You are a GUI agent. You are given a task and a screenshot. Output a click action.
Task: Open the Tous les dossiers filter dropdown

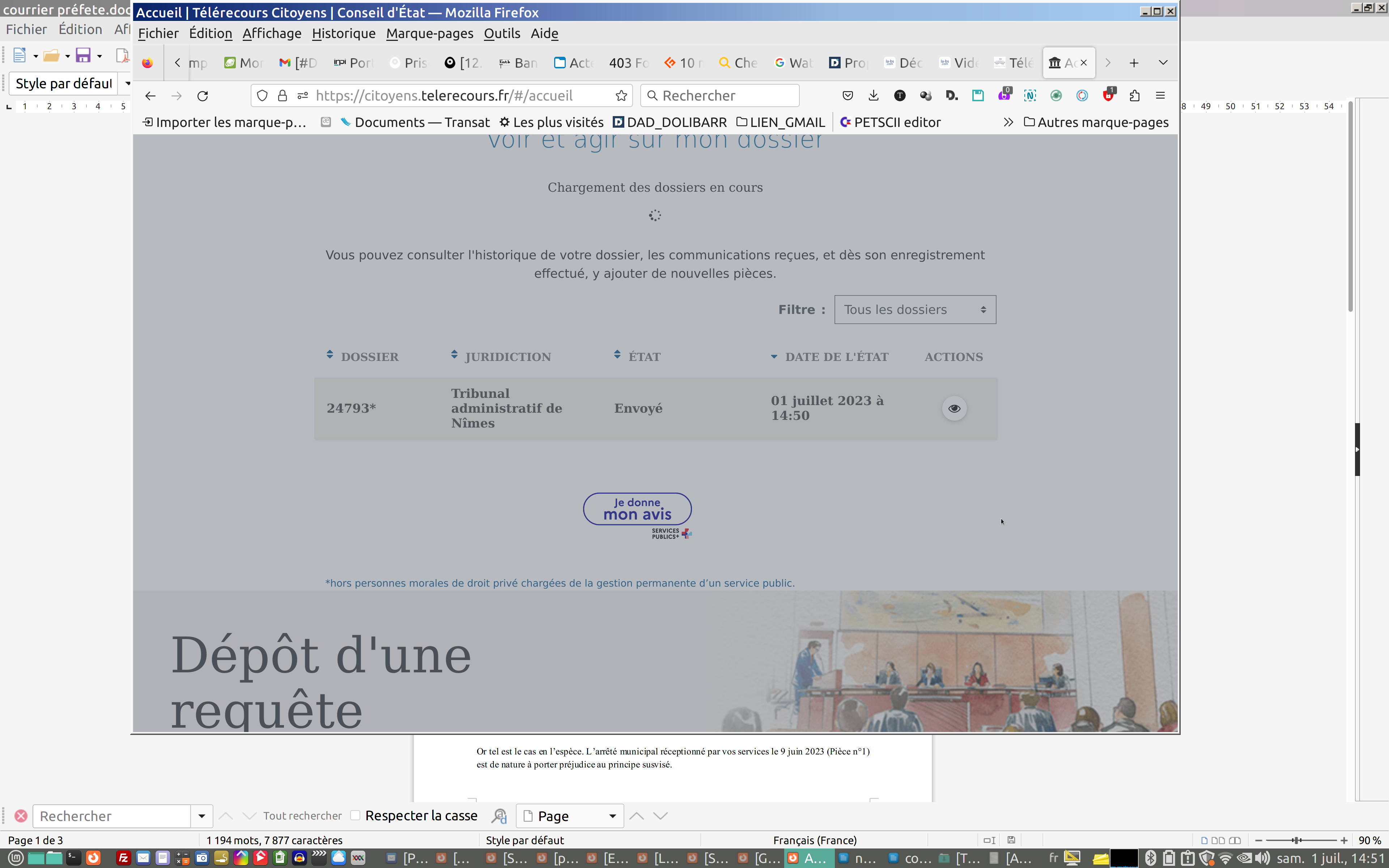(915, 310)
